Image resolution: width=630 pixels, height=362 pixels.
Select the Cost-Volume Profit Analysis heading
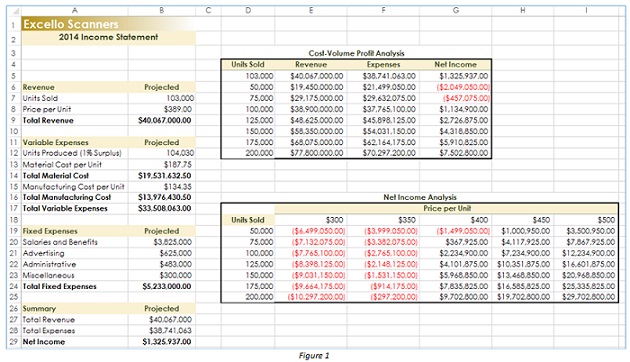tap(356, 53)
